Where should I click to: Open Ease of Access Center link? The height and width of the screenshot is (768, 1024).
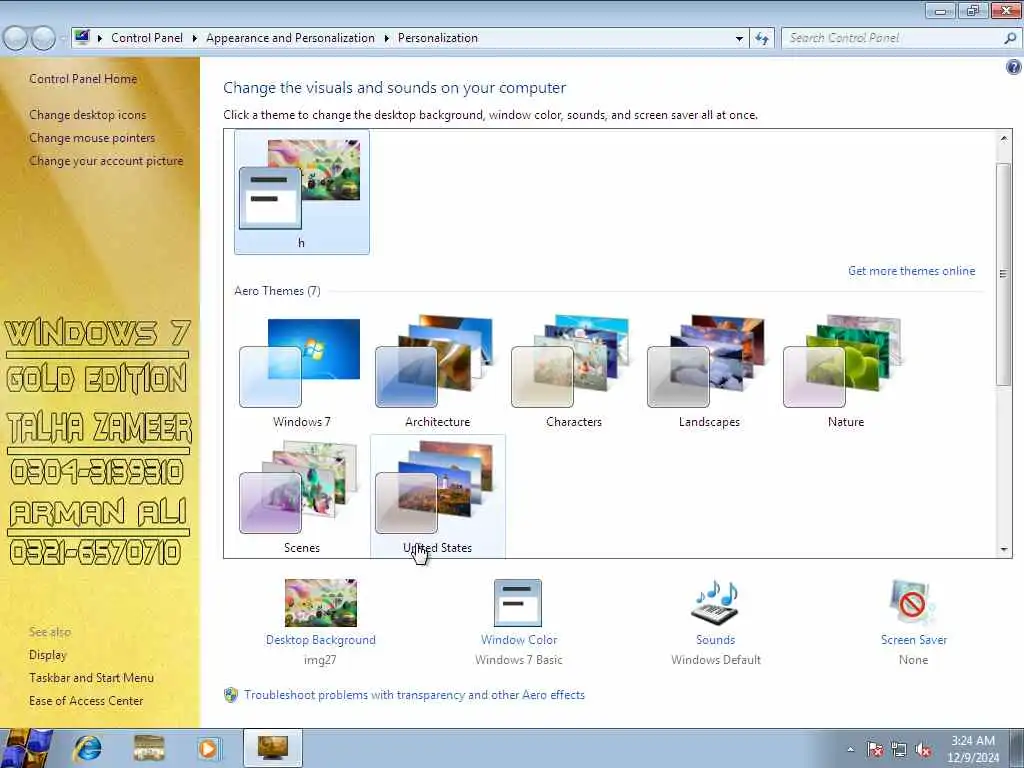(x=86, y=701)
